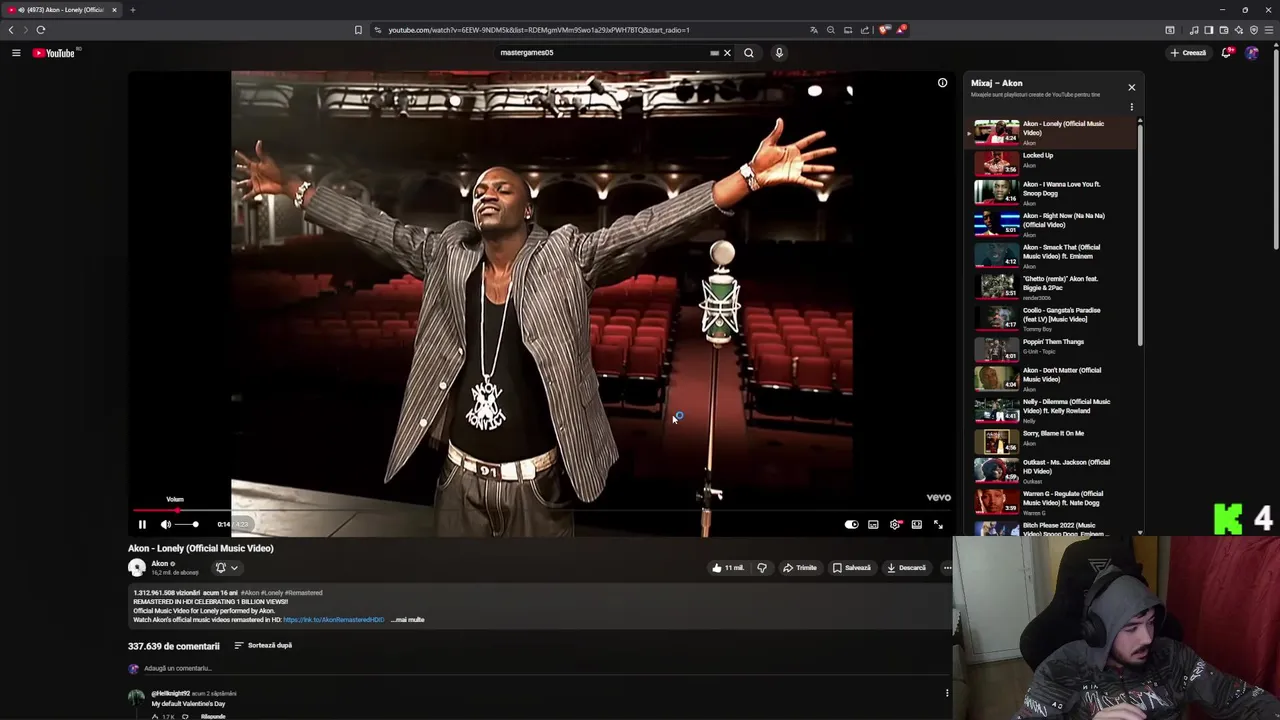Open YouTube notifications bell
This screenshot has width=1280, height=720.
pos(1226,53)
